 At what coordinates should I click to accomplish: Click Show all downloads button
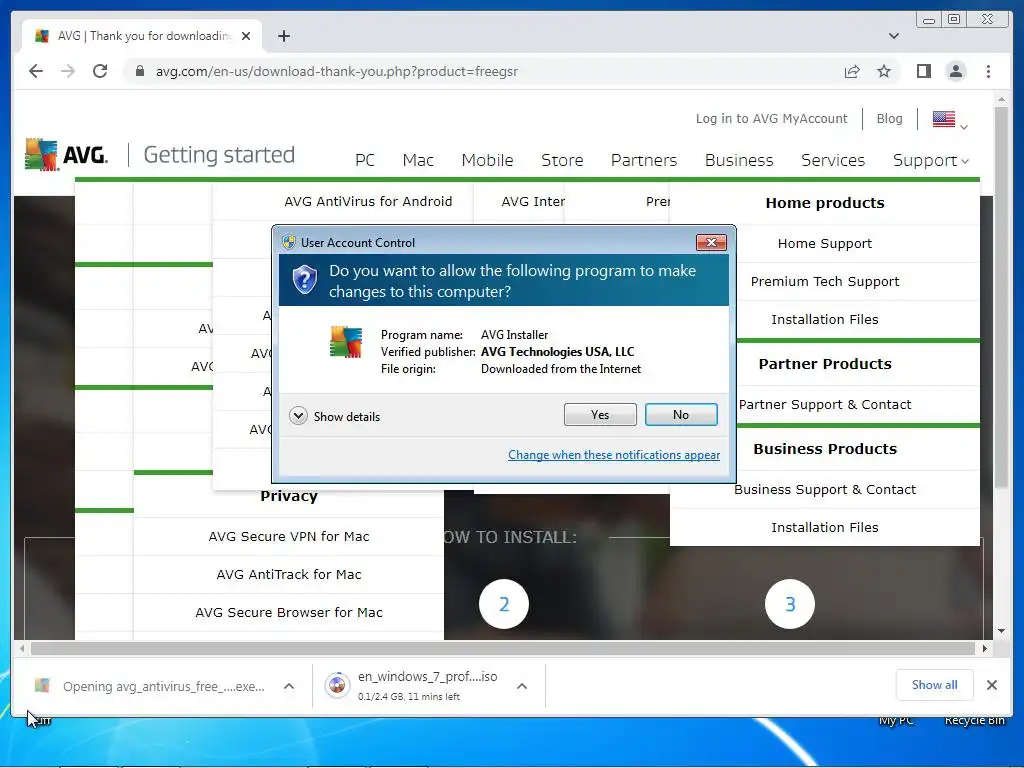click(935, 684)
